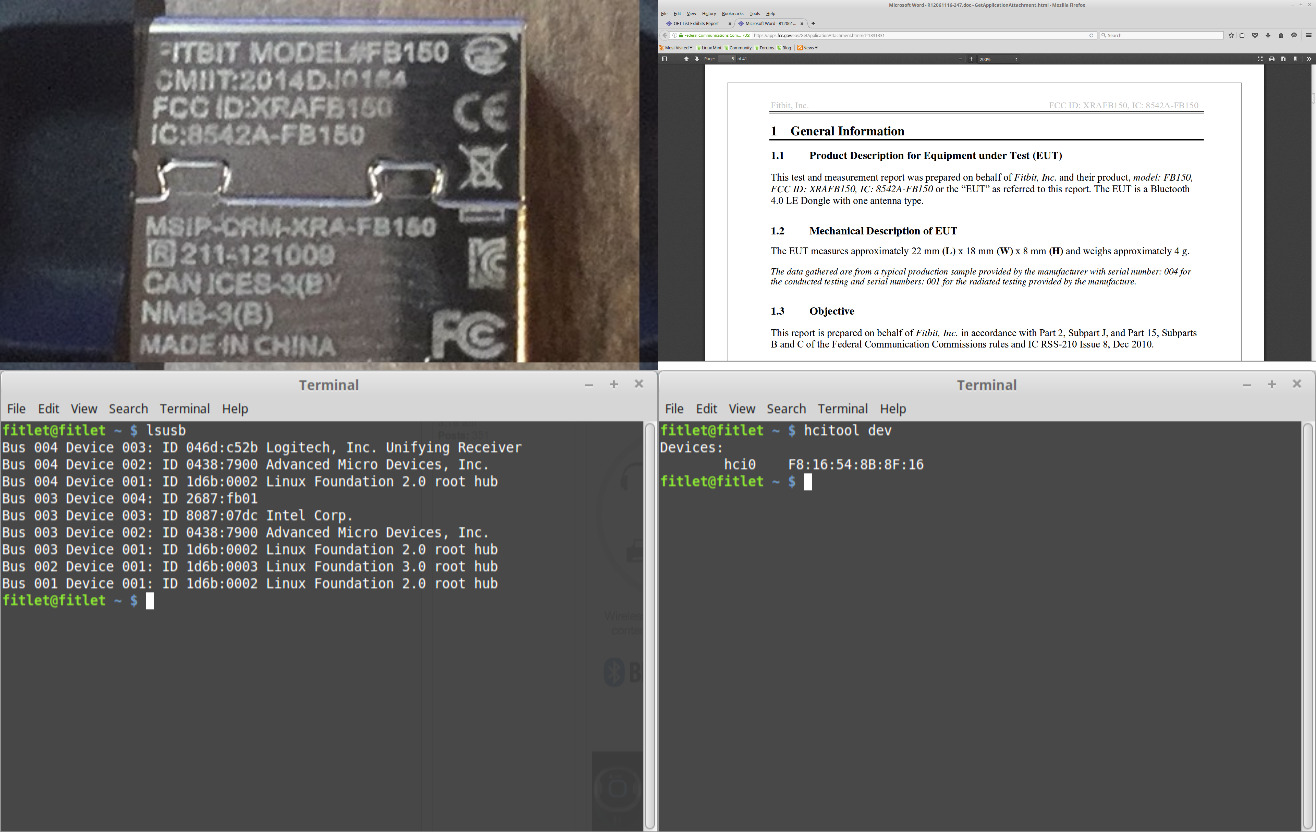The image size is (1316, 832).
Task: Open Terminal menu in hcitool terminal
Action: [x=843, y=408]
